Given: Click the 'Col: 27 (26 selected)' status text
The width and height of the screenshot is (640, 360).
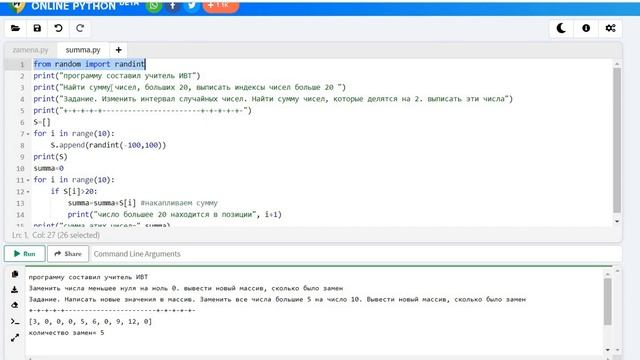Looking at the screenshot, I should coord(66,235).
